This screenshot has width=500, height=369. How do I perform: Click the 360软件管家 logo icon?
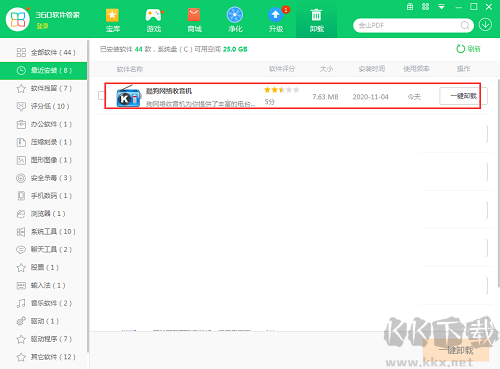(x=18, y=19)
